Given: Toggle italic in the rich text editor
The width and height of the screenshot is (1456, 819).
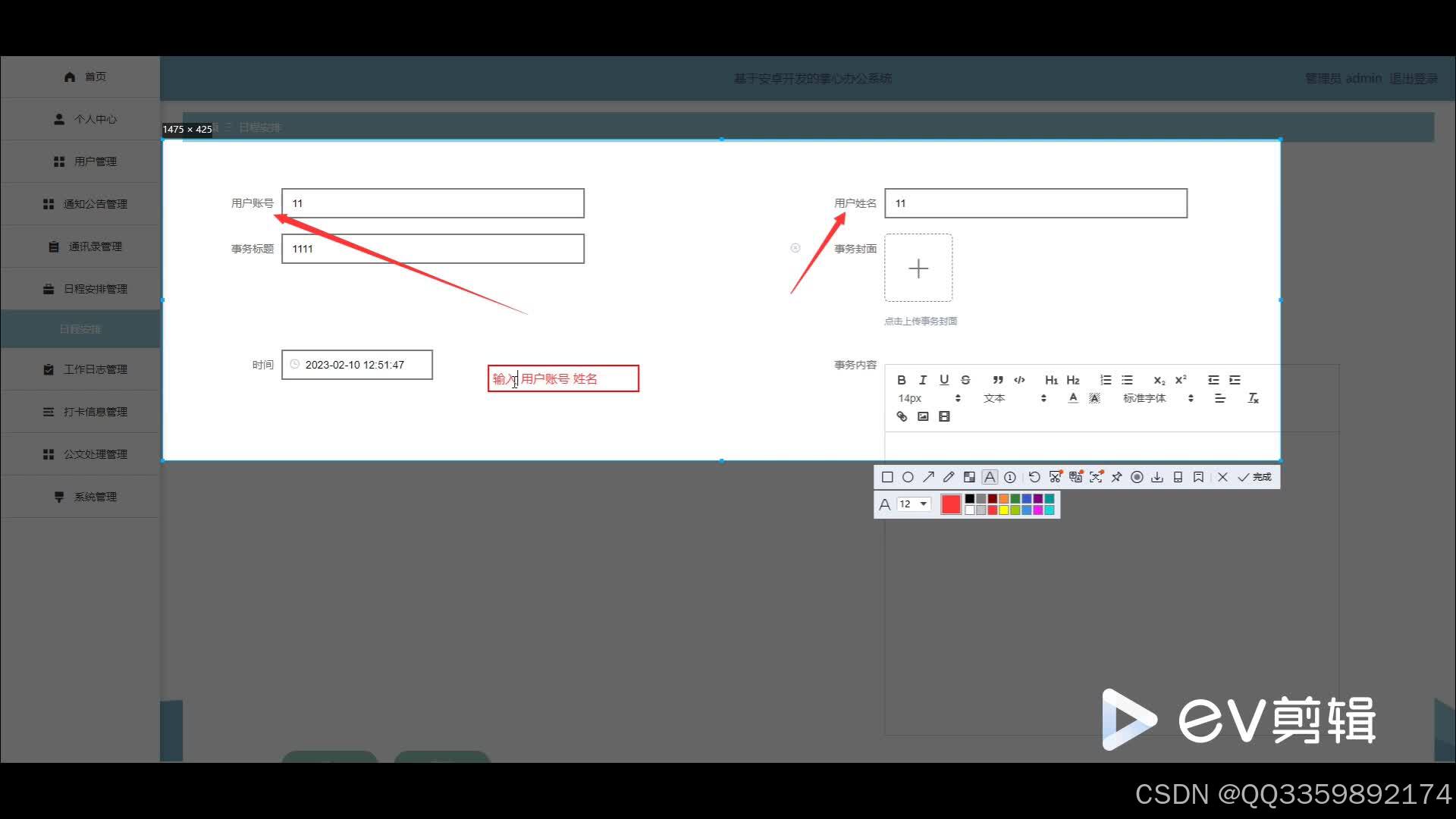Looking at the screenshot, I should (x=923, y=380).
